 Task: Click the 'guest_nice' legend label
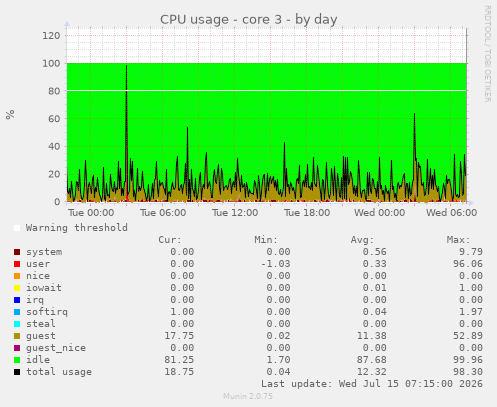56,348
